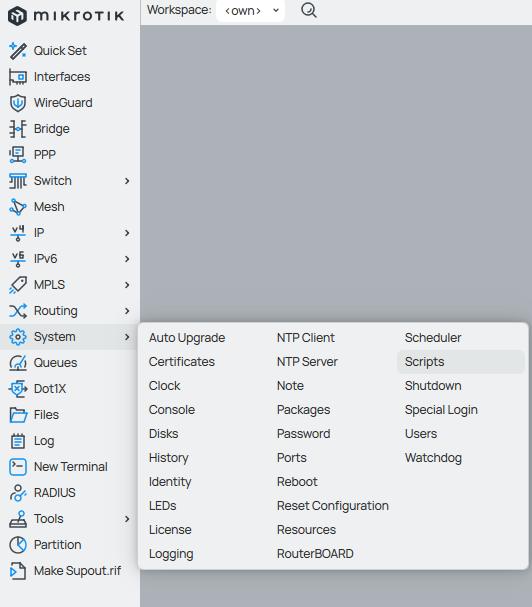
Task: Click the MikroTik logo icon
Action: (17, 16)
